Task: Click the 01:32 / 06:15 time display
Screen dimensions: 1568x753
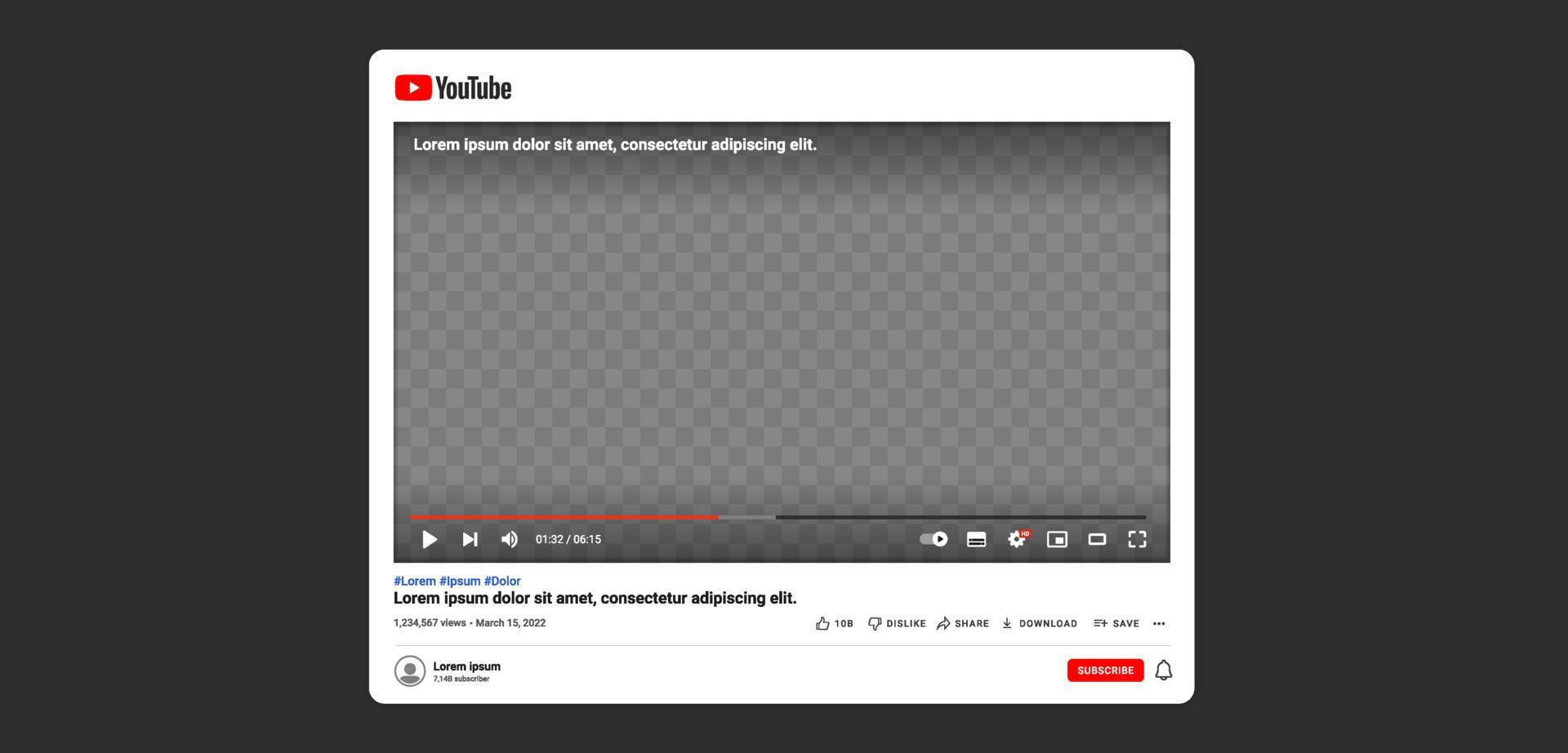Action: (x=568, y=539)
